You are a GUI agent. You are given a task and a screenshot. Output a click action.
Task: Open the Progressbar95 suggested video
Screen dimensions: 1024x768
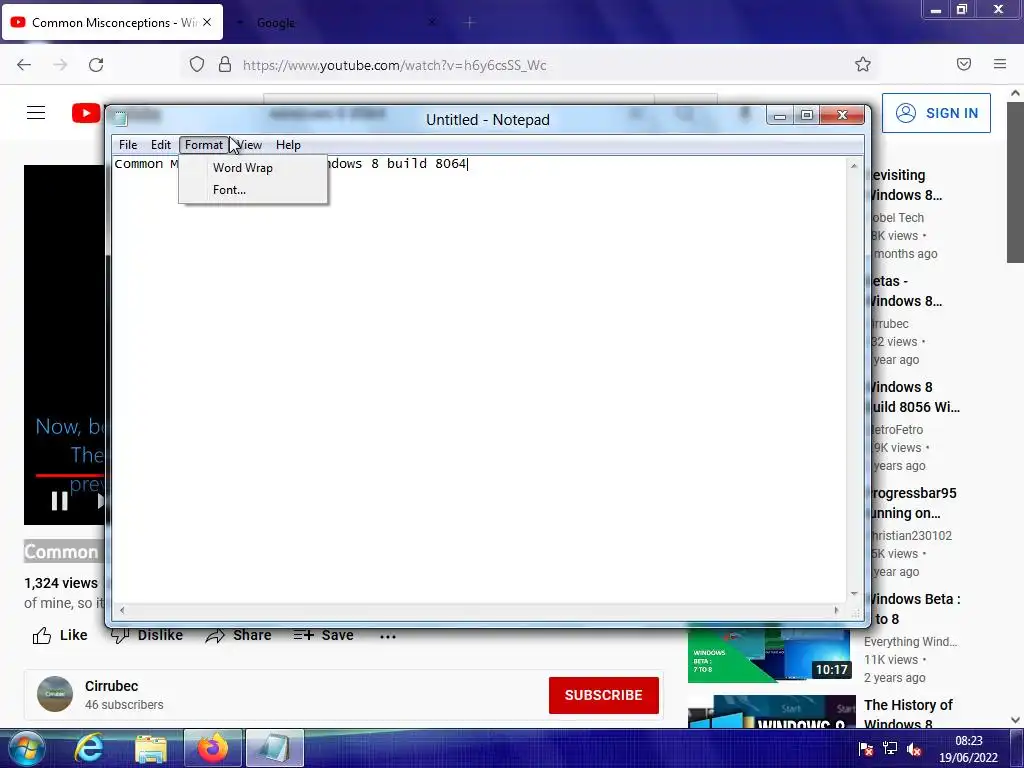coord(914,503)
